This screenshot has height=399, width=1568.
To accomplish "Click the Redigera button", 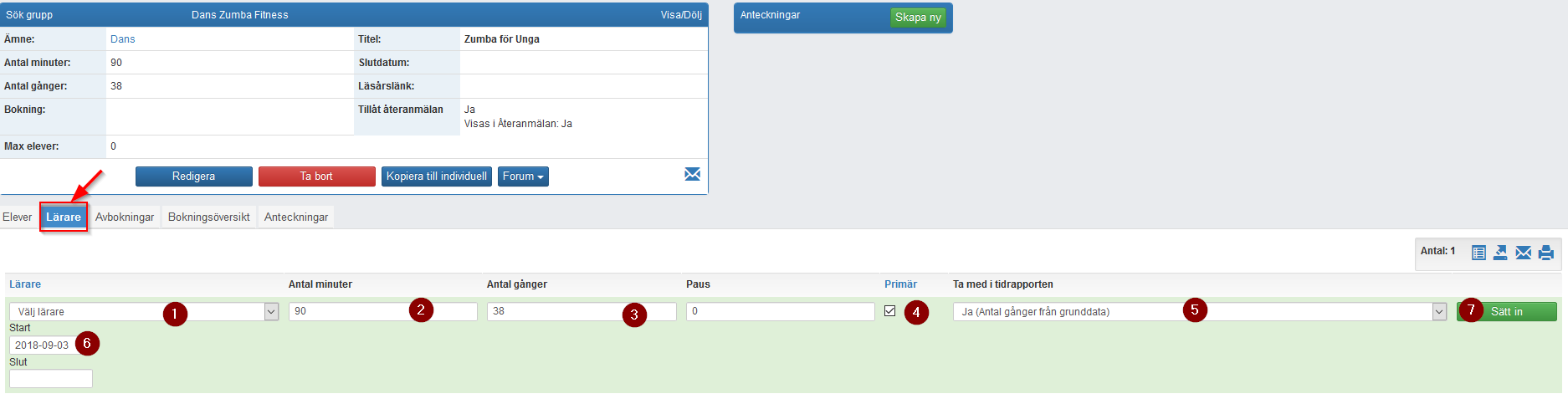I will click(x=194, y=176).
